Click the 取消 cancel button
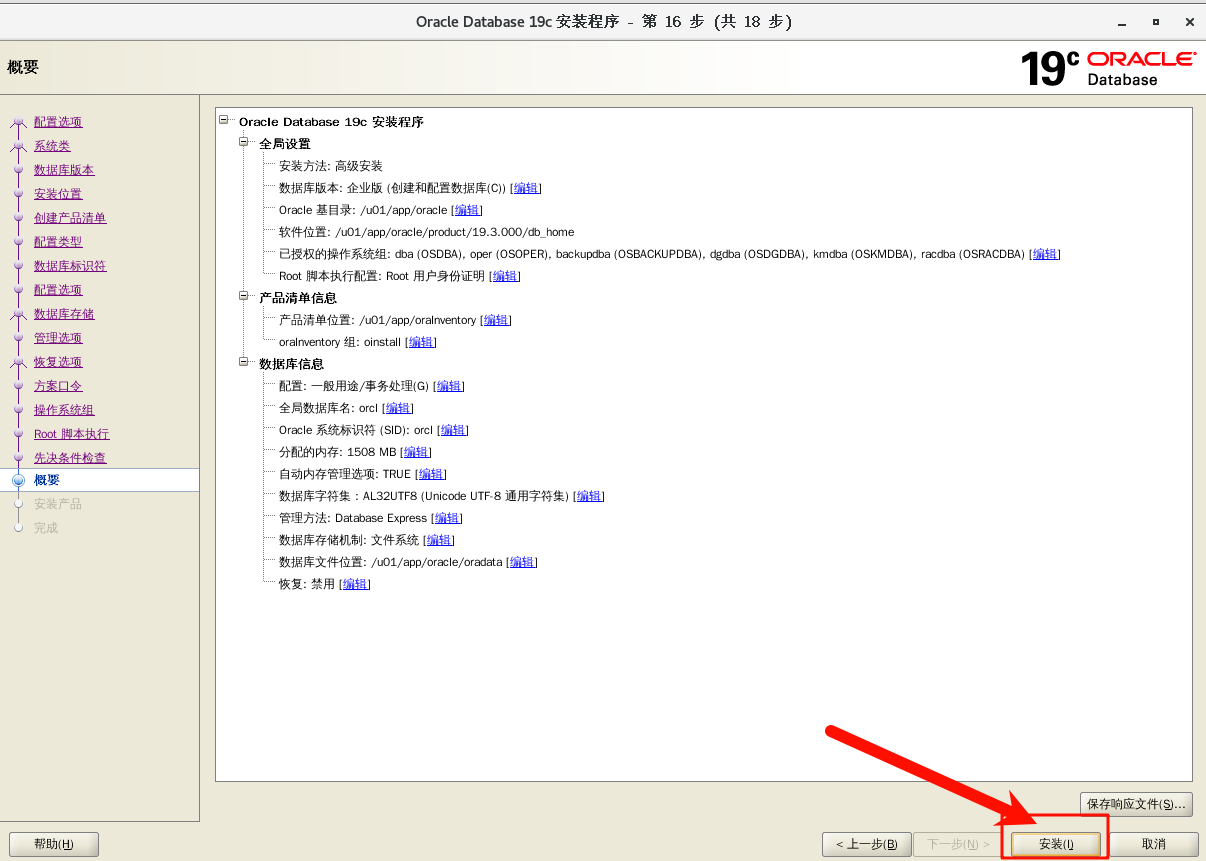Screen dimensions: 1206x861 (1153, 844)
